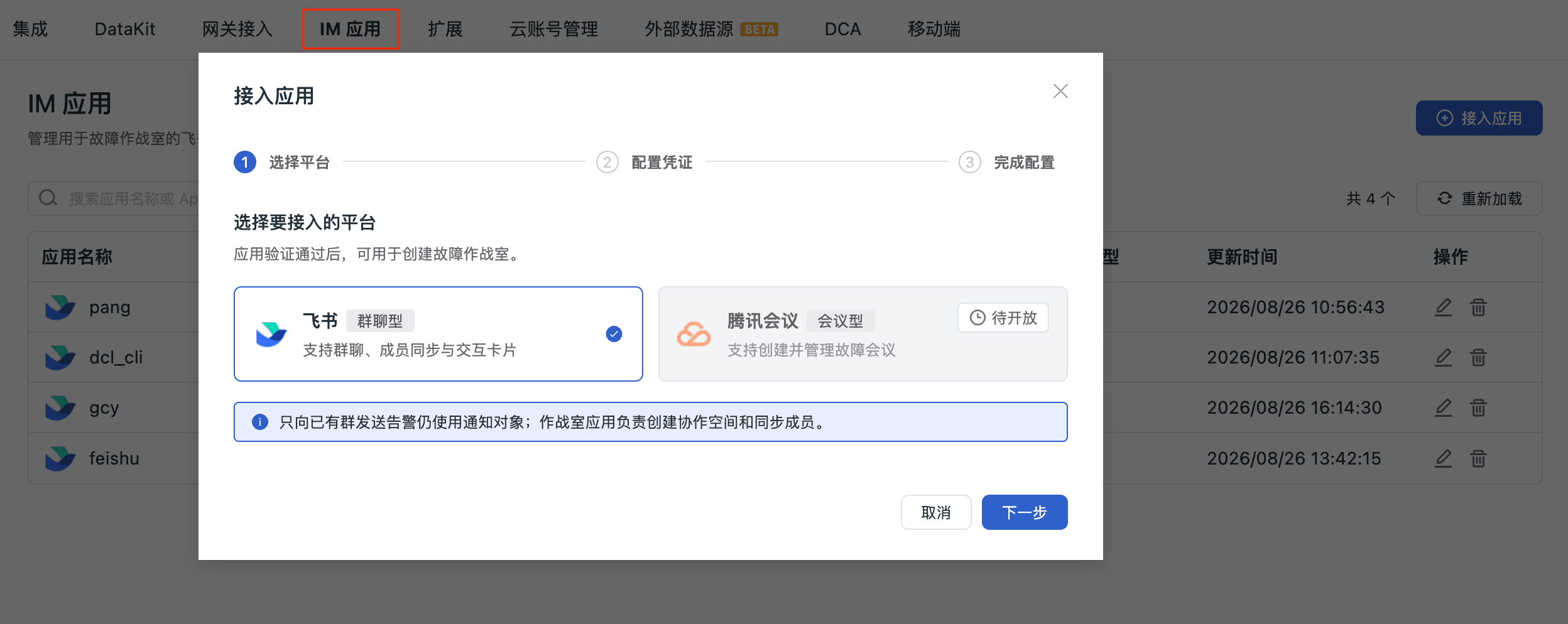Click the delete trash icon for feishu row
Image resolution: width=1568 pixels, height=624 pixels.
click(1478, 458)
